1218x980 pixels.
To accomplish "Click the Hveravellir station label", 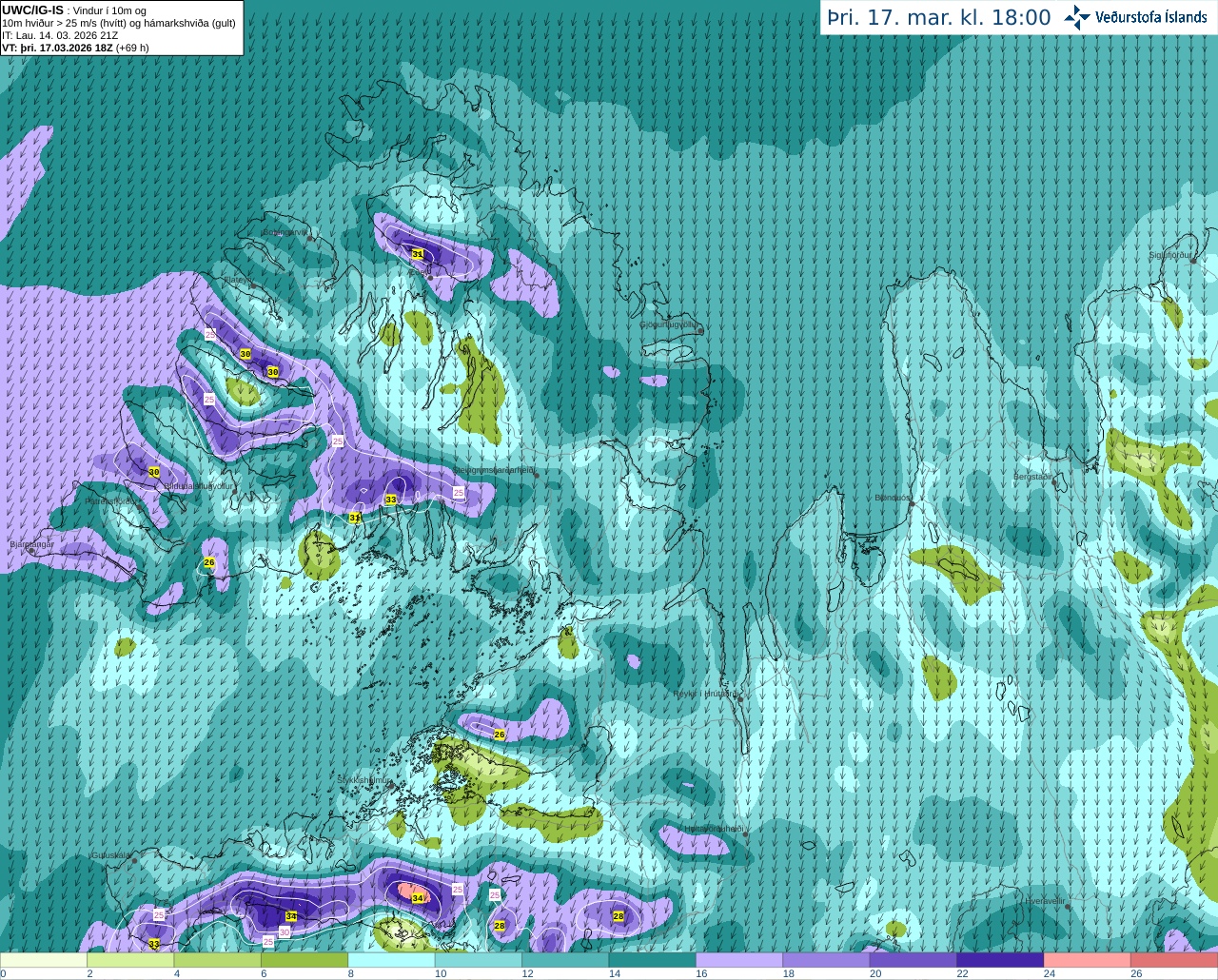I will [1045, 900].
